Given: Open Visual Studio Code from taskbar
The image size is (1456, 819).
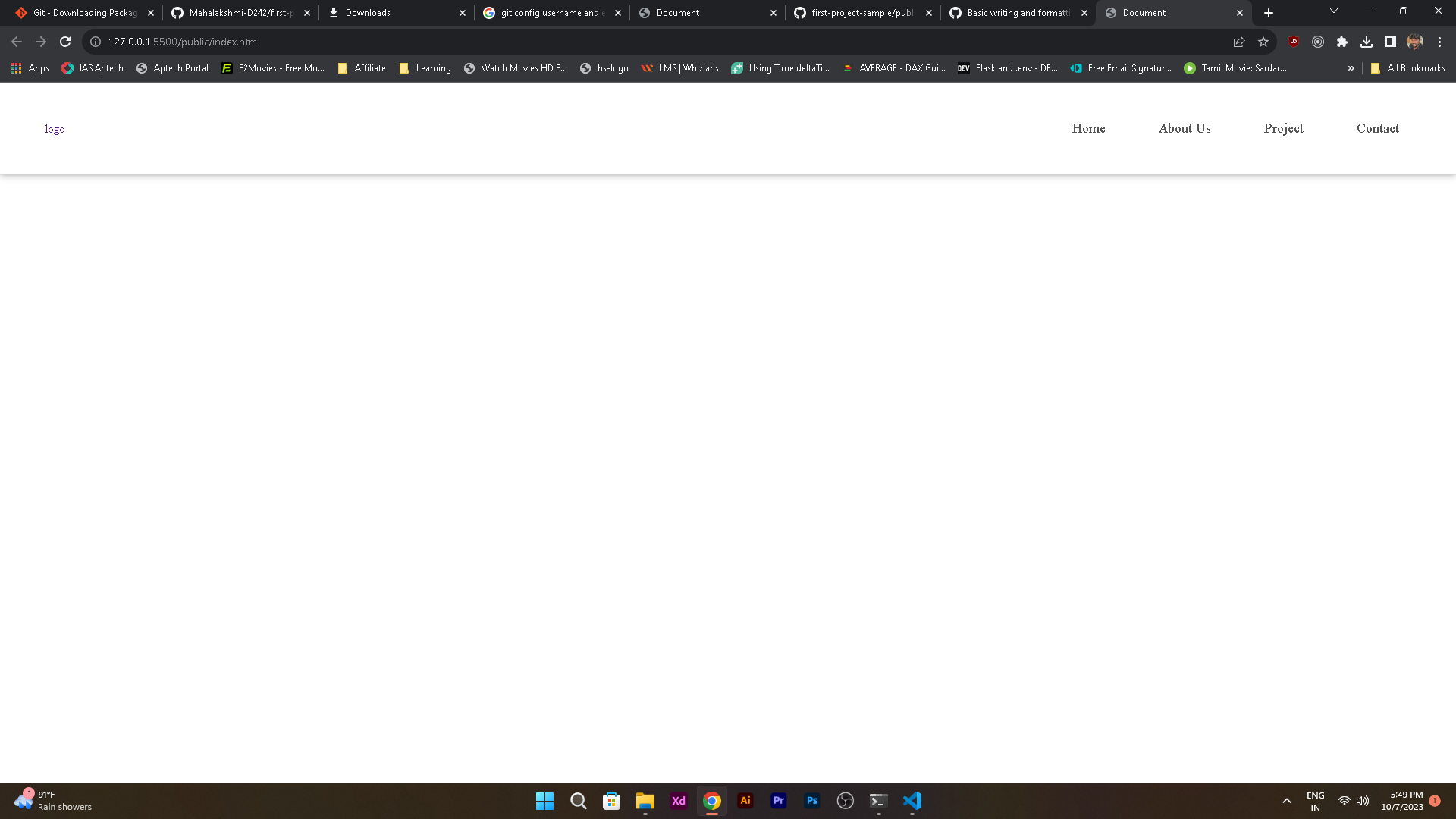Looking at the screenshot, I should [x=912, y=801].
